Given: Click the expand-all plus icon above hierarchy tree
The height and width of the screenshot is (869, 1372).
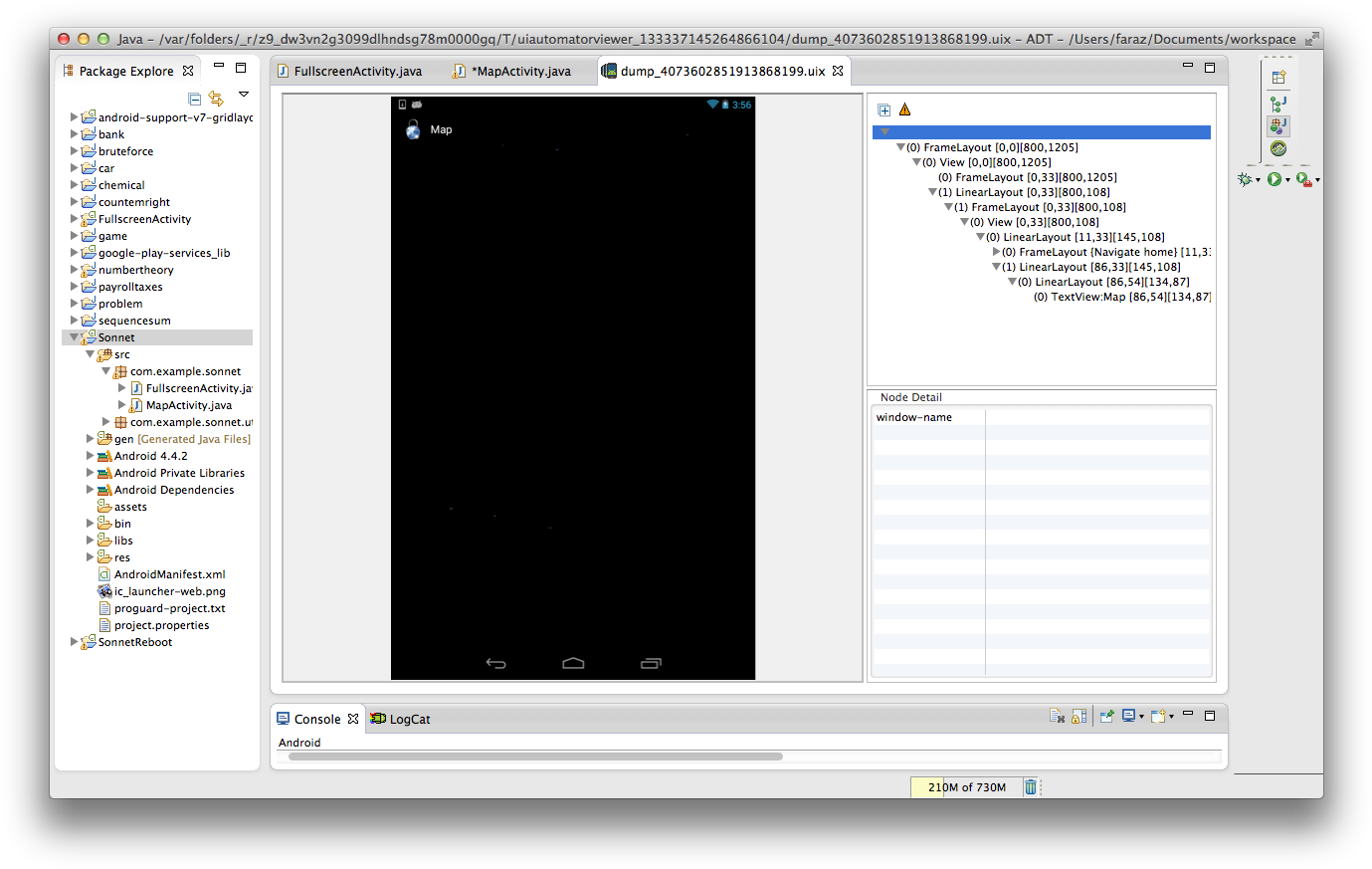Looking at the screenshot, I should 884,110.
